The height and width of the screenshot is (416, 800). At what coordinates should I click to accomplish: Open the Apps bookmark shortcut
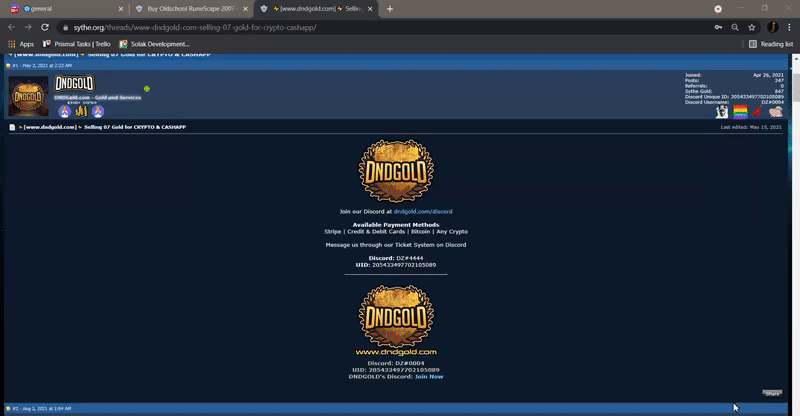tap(21, 44)
